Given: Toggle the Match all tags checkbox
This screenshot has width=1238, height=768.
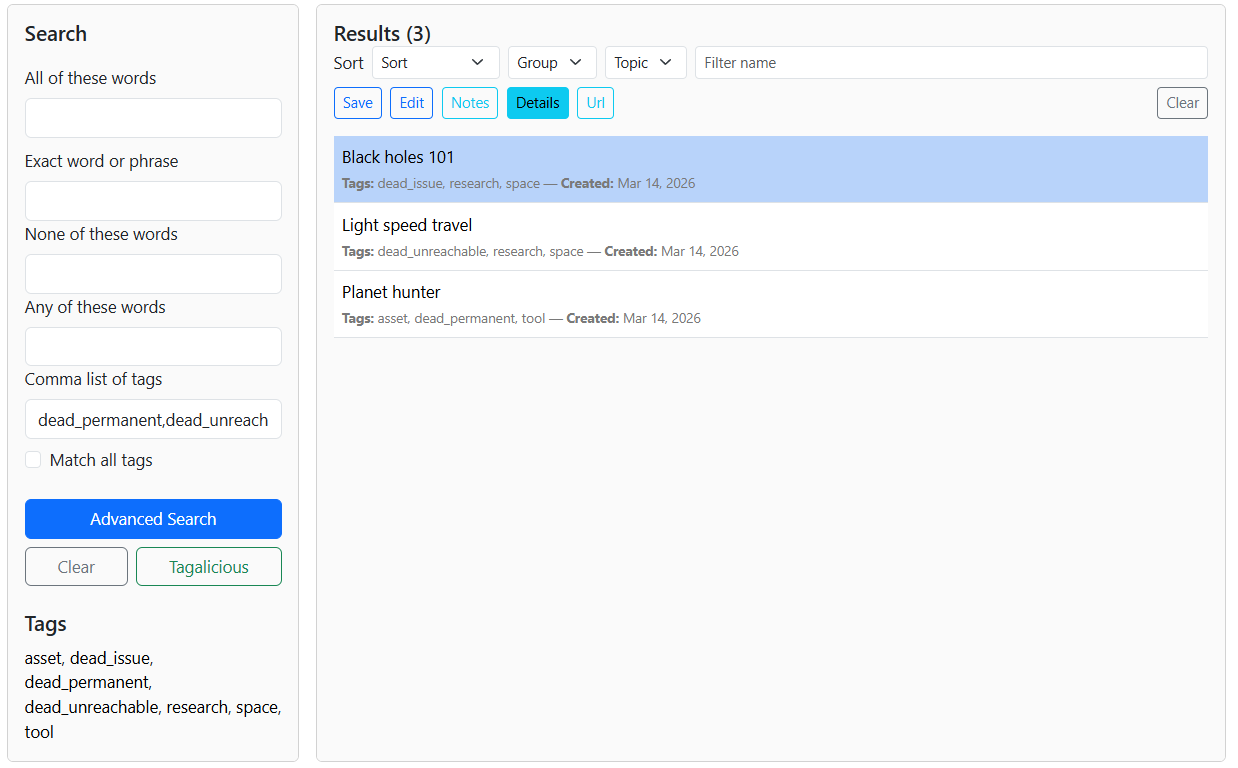Looking at the screenshot, I should click(x=34, y=460).
